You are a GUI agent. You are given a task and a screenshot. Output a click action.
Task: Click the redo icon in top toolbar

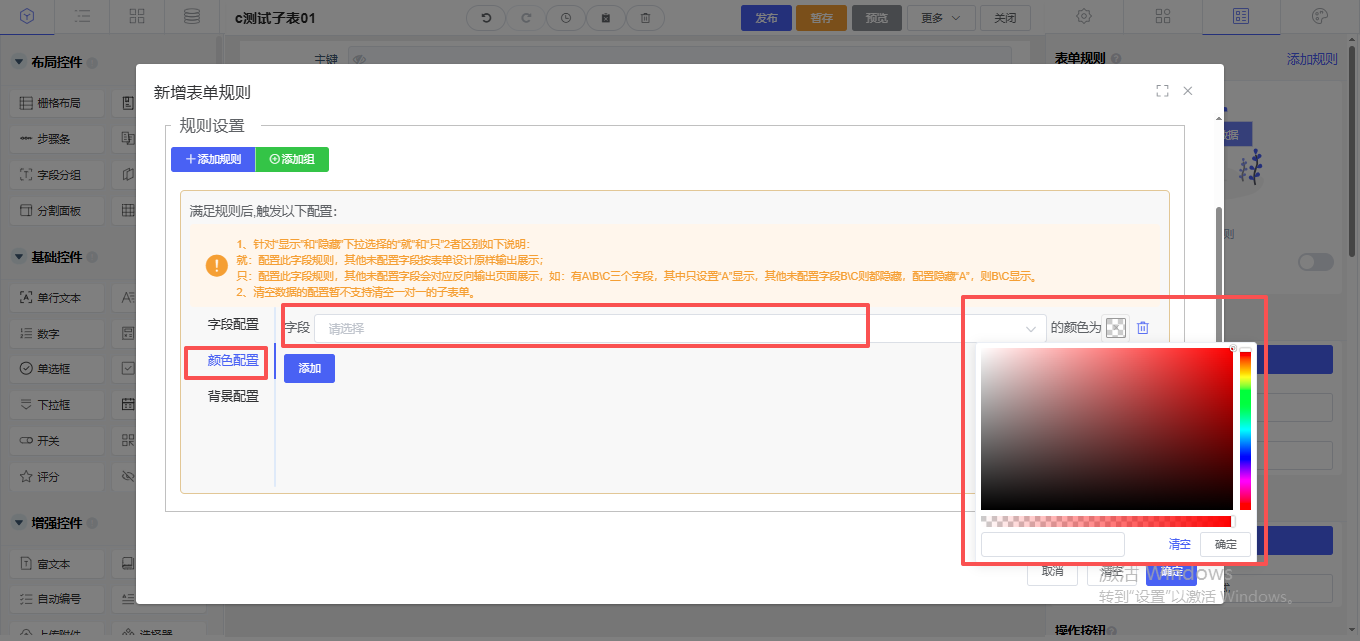click(x=526, y=18)
